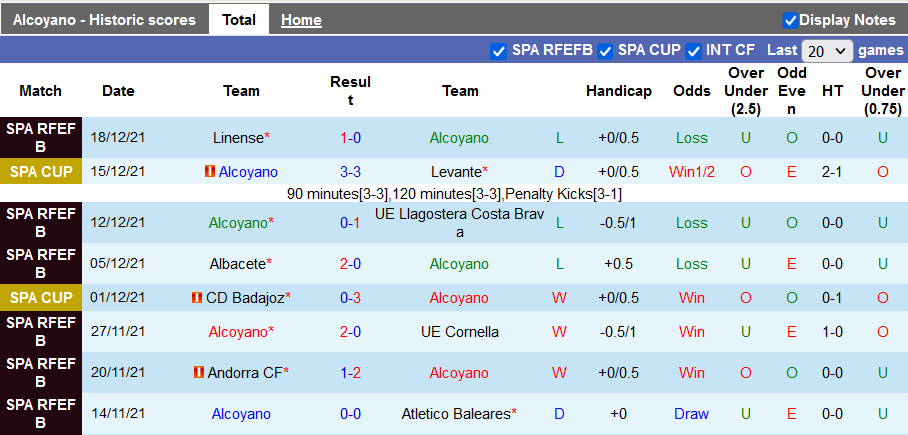
Task: Click UE Cornella team name
Action: click(x=459, y=331)
